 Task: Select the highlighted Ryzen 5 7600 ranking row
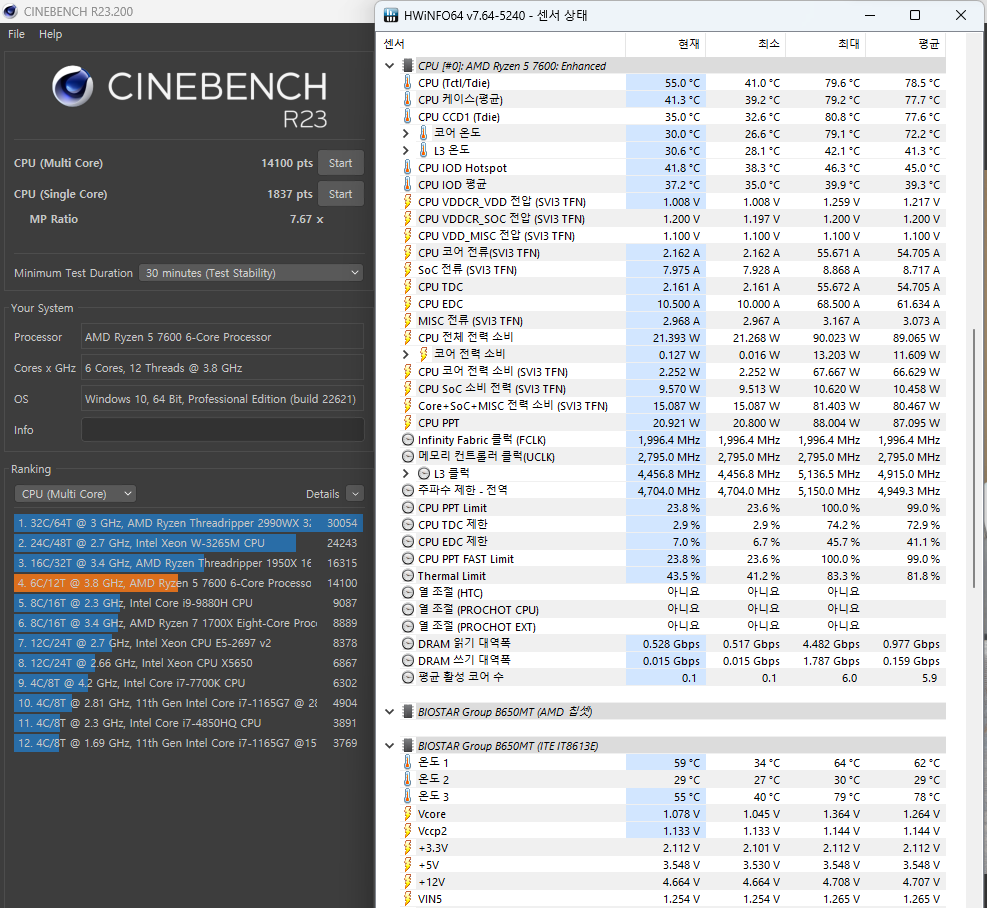tap(188, 583)
